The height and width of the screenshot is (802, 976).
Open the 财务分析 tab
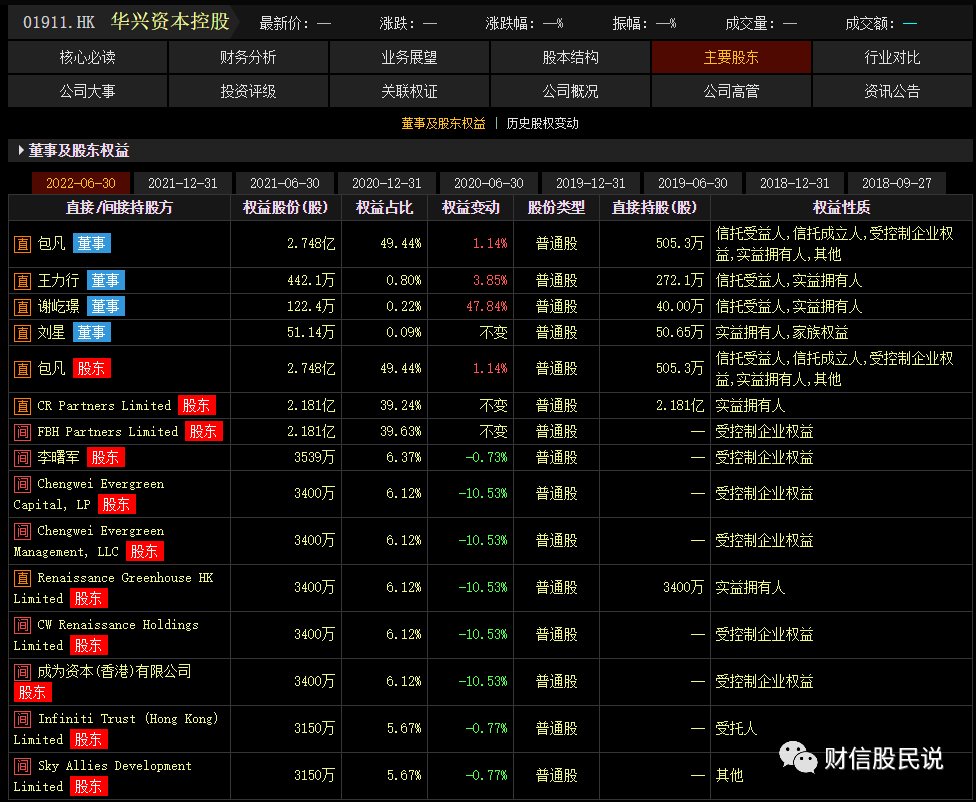[x=248, y=57]
